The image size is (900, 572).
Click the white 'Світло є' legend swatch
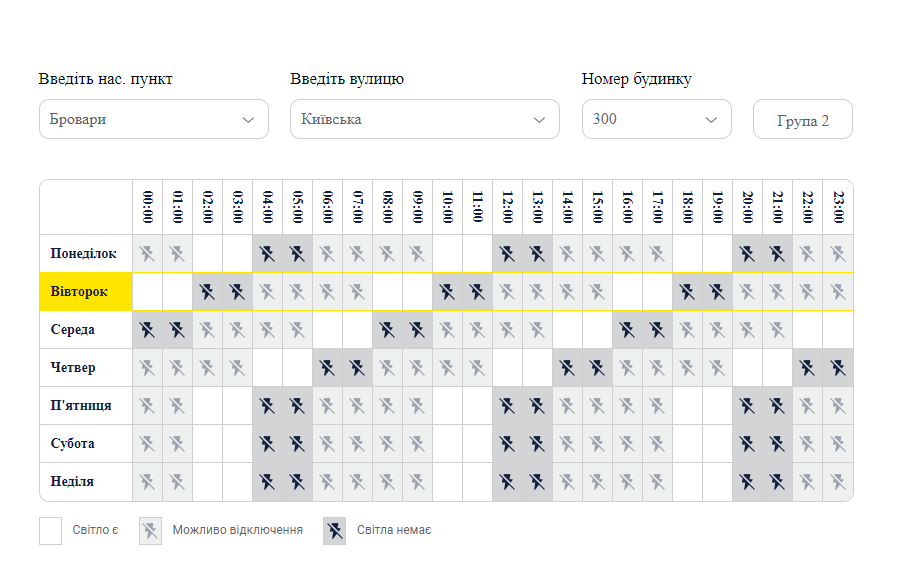(51, 531)
